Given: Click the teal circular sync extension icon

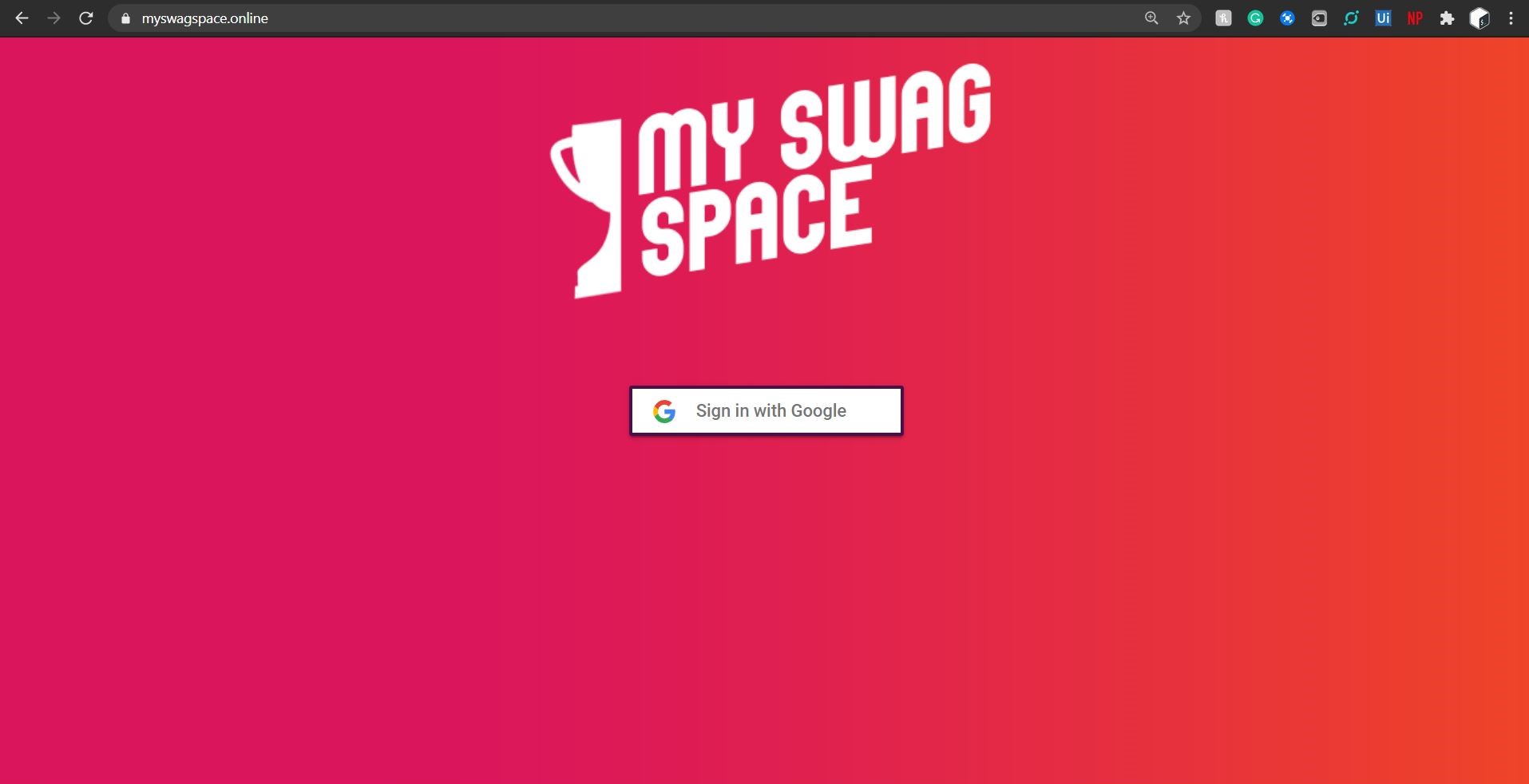Looking at the screenshot, I should click(1352, 18).
